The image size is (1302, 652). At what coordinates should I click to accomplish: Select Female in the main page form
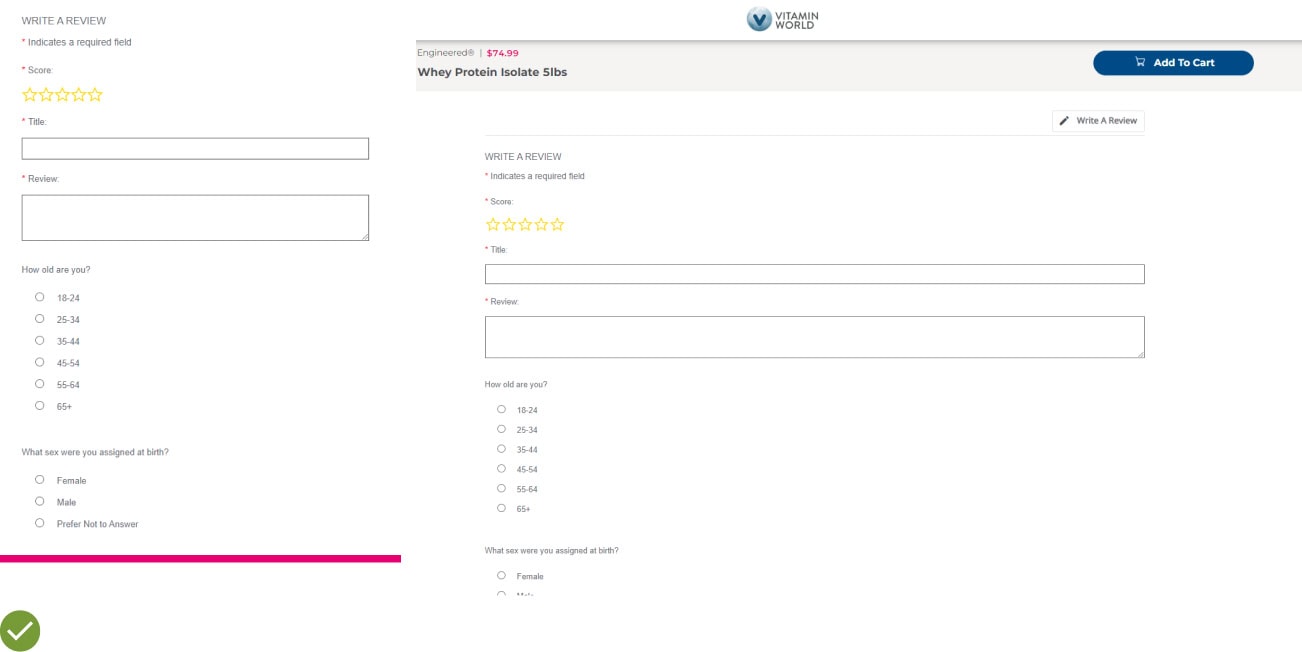click(x=502, y=576)
